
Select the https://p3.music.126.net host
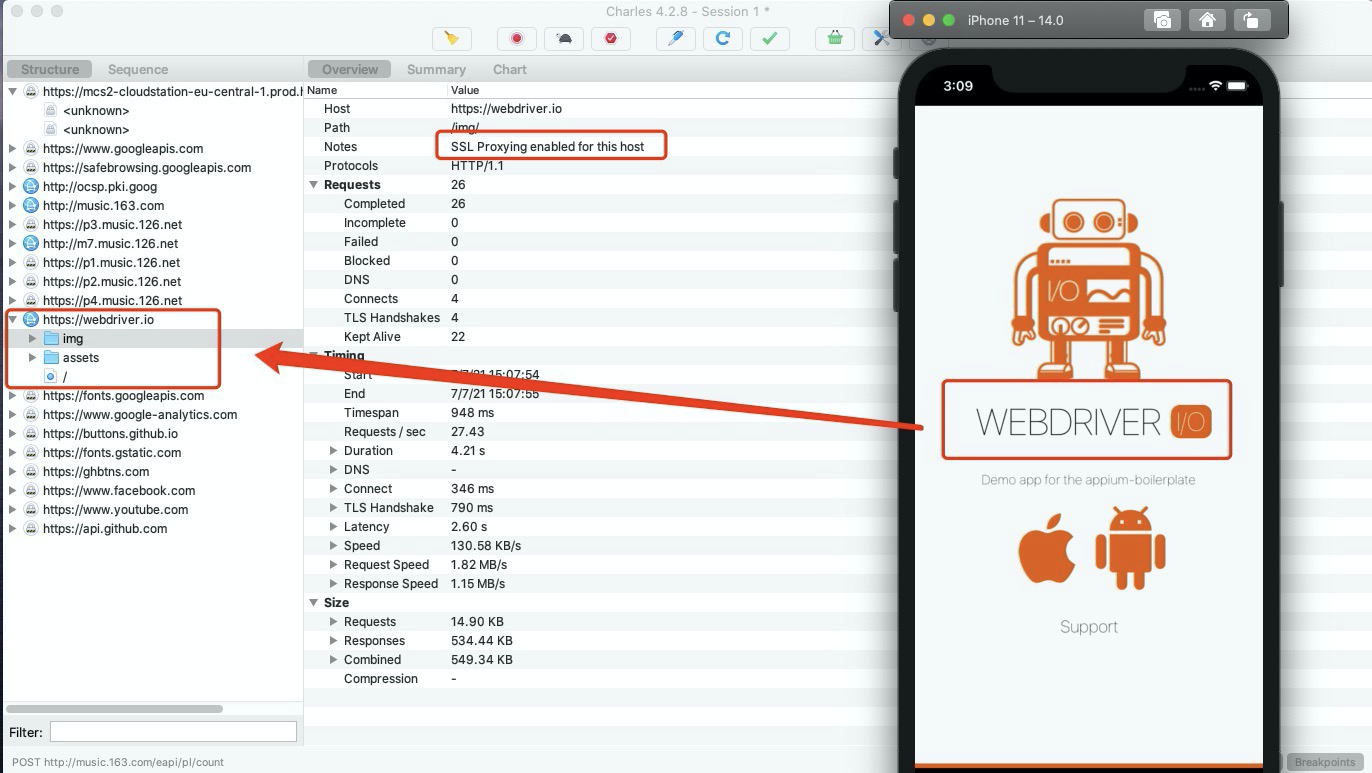pyautogui.click(x=112, y=225)
